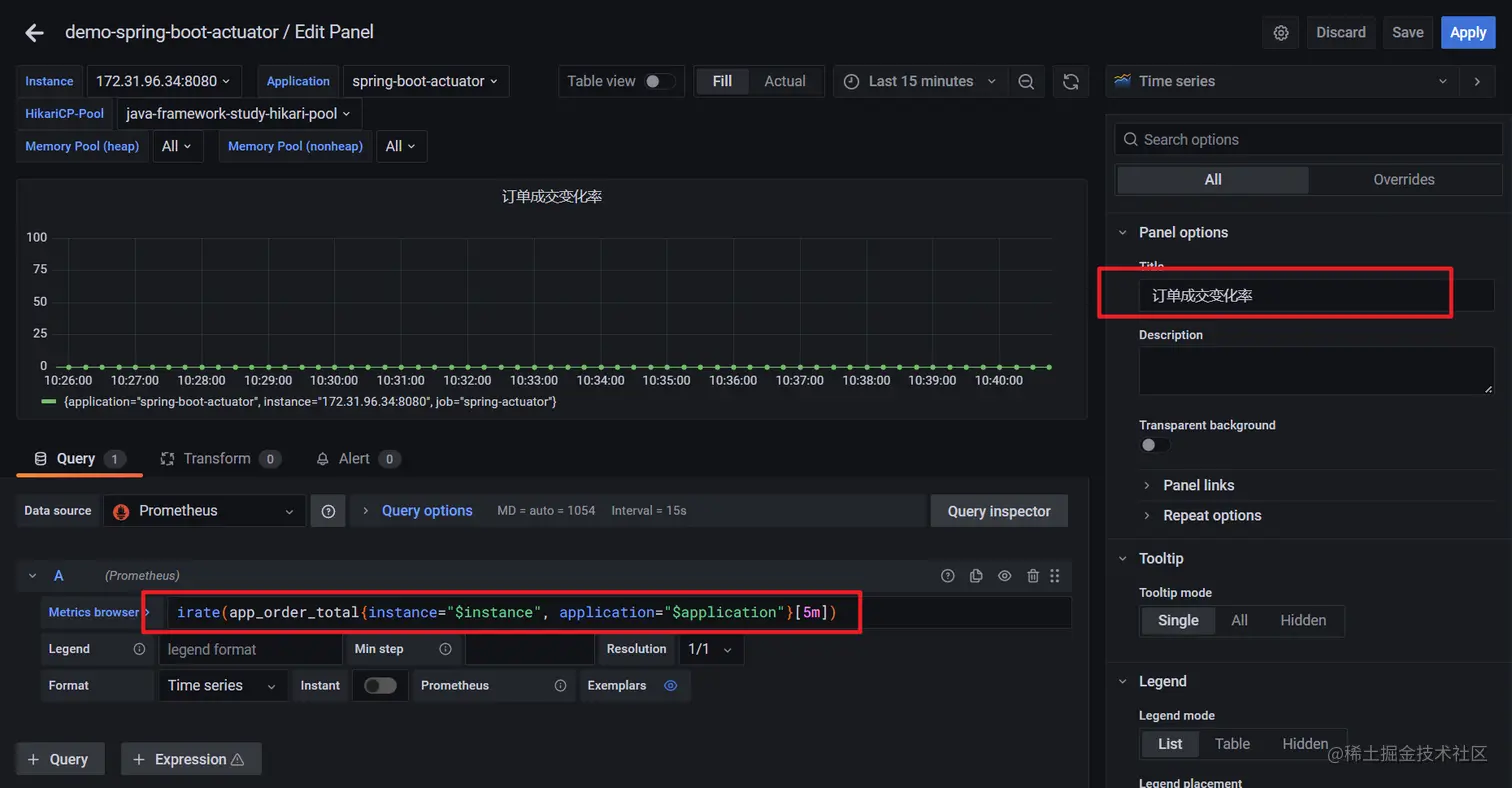The image size is (1512, 788).
Task: Open the Memory Pool (nonheap) dropdown
Action: [x=401, y=146]
